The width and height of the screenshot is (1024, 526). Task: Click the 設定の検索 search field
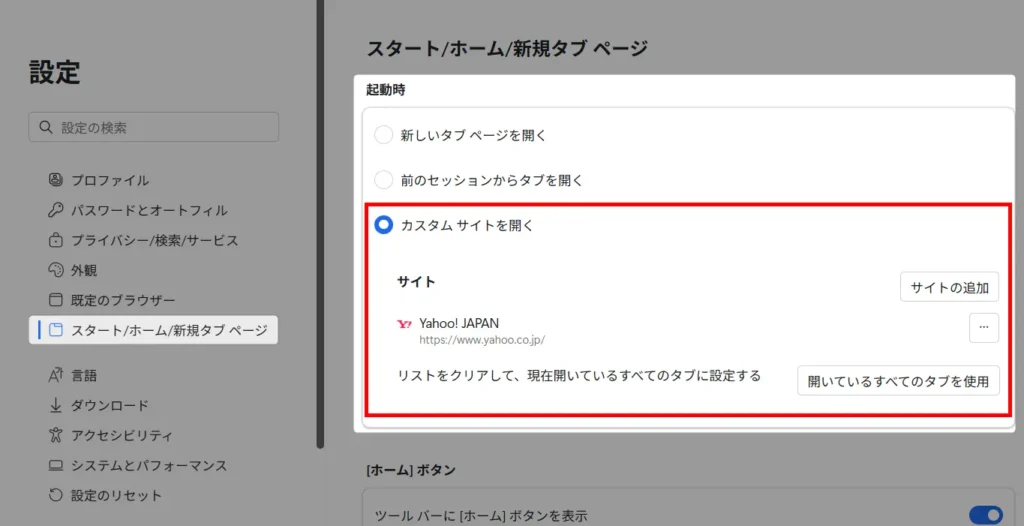153,127
